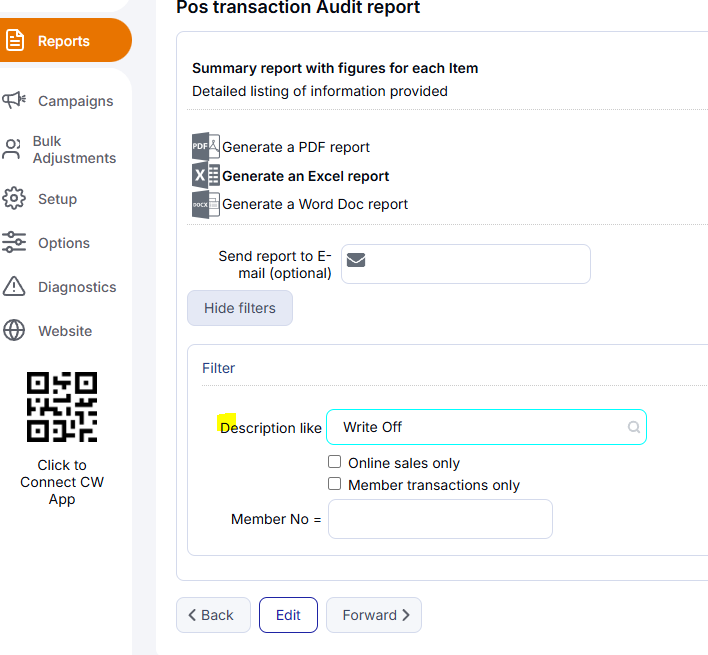Click the Excel file icon
The height and width of the screenshot is (655, 708).
pyautogui.click(x=206, y=176)
